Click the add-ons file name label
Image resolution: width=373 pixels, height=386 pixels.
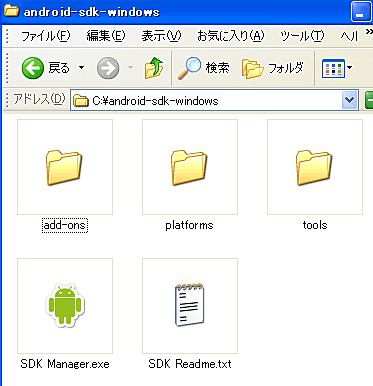click(65, 225)
